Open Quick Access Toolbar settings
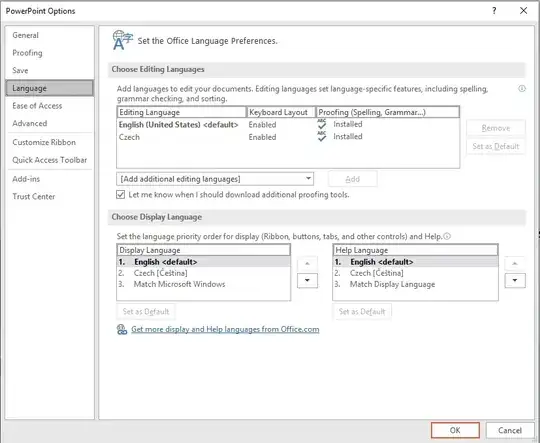540x443 pixels. pos(50,160)
